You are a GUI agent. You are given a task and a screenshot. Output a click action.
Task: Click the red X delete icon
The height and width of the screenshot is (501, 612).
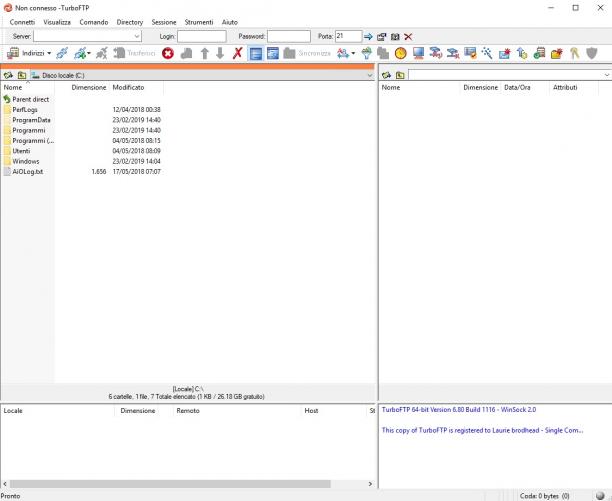pos(238,53)
